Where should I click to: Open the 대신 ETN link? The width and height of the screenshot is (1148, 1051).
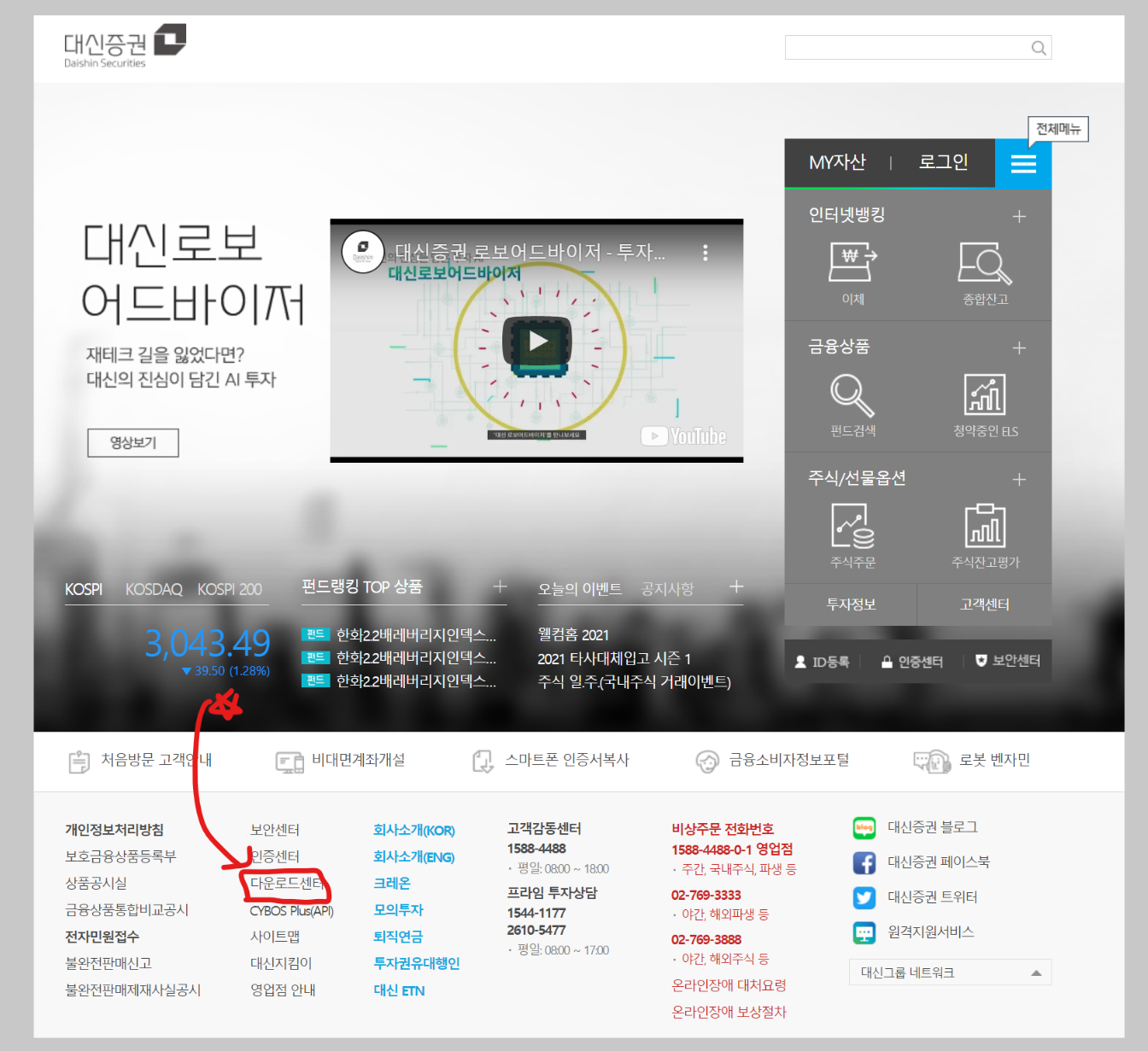click(x=399, y=990)
